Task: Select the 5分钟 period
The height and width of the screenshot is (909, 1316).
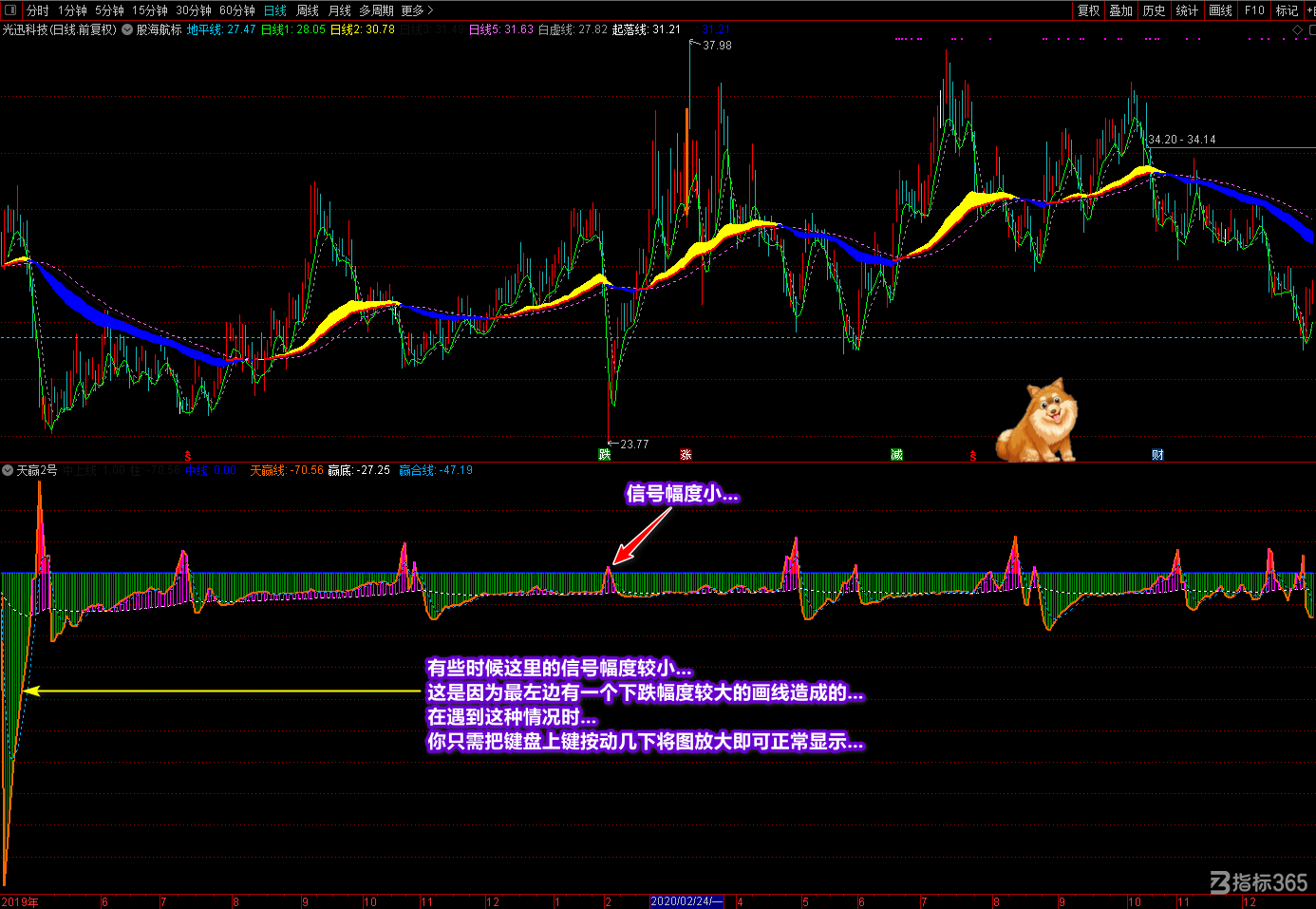Action: pos(109,10)
